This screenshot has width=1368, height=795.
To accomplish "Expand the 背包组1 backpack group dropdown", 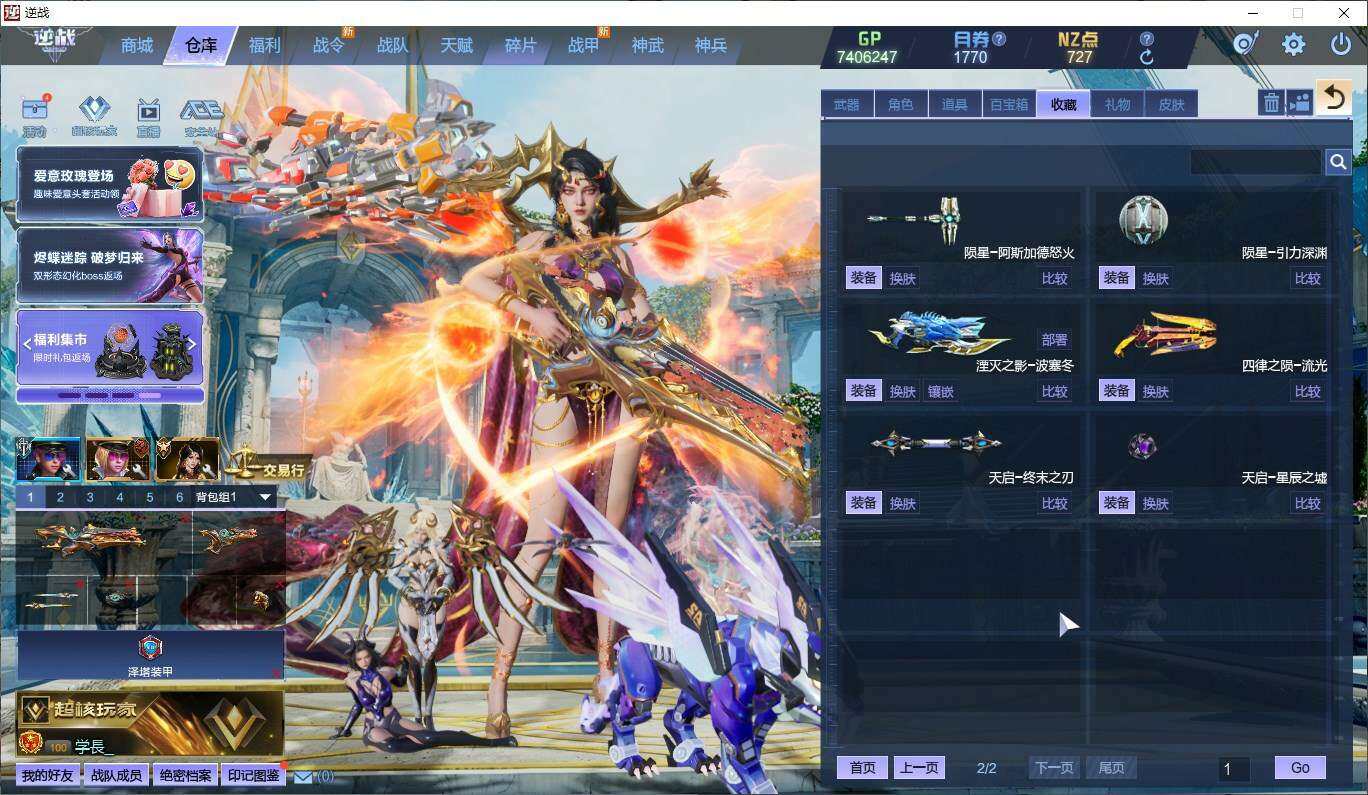I will [266, 497].
